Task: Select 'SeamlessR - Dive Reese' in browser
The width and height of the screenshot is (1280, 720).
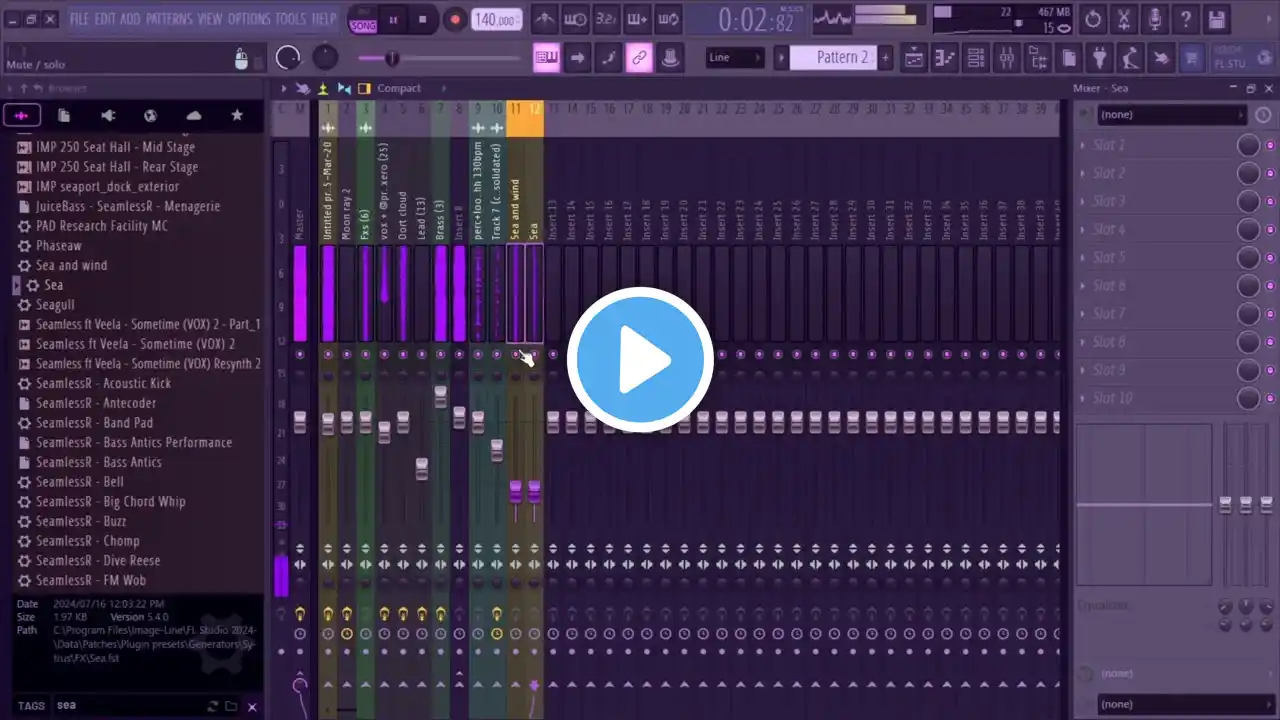Action: pos(98,560)
